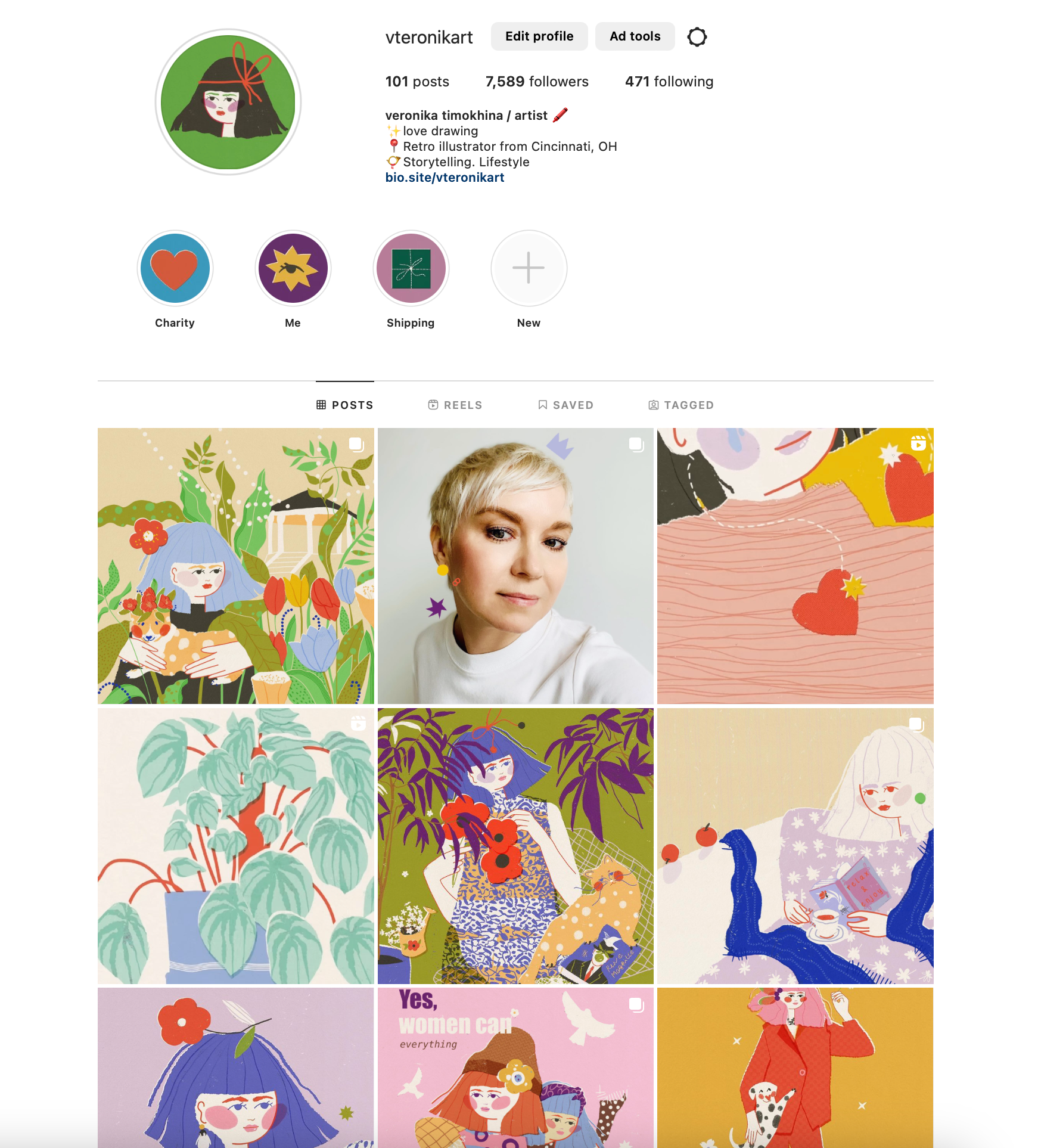
Task: Open the settings gear icon
Action: [697, 37]
